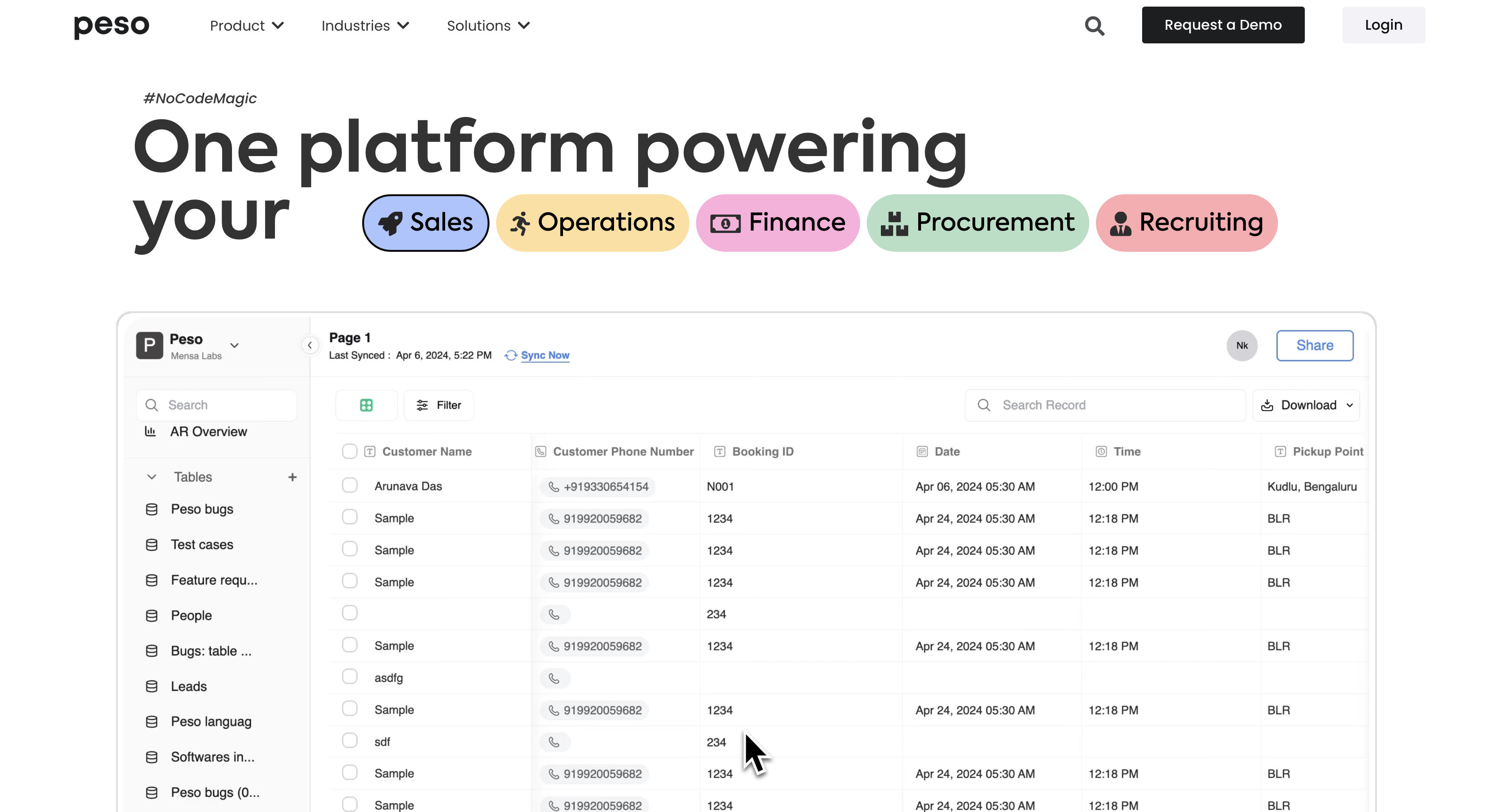The height and width of the screenshot is (812, 1509).
Task: Click the Sync Now link
Action: [x=546, y=356]
